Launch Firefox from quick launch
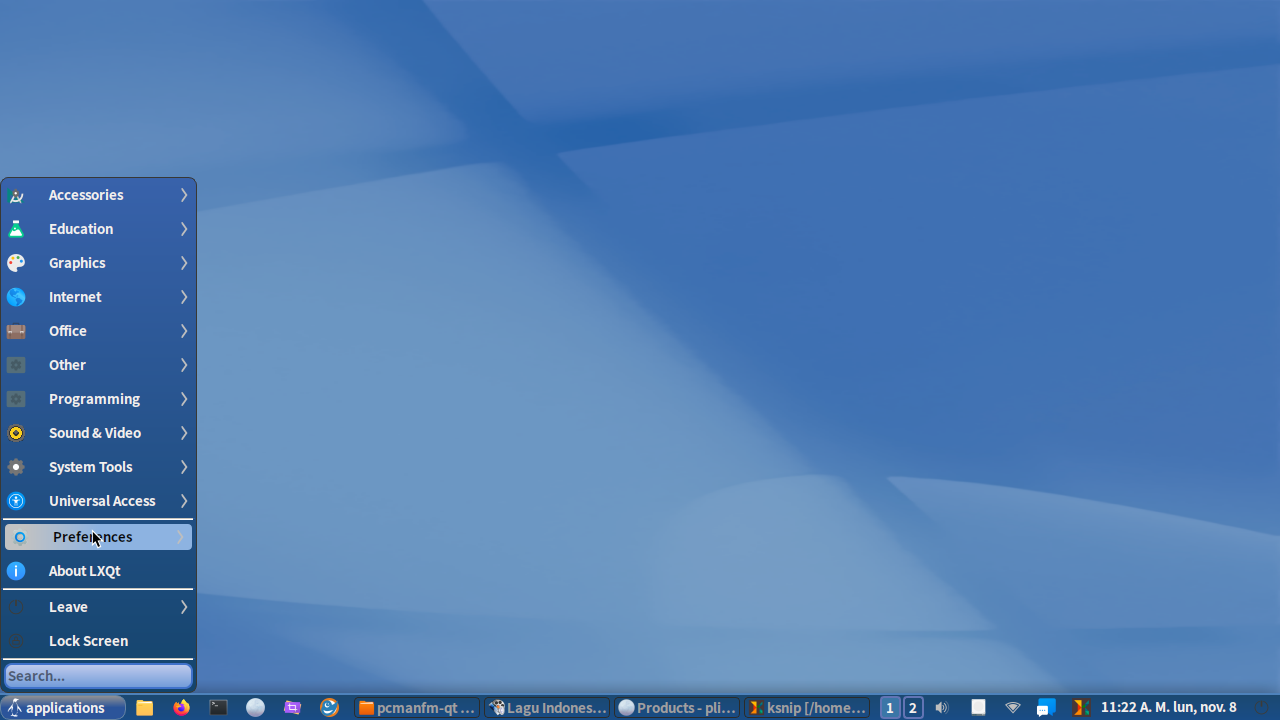Image resolution: width=1280 pixels, height=720 pixels. (x=181, y=708)
